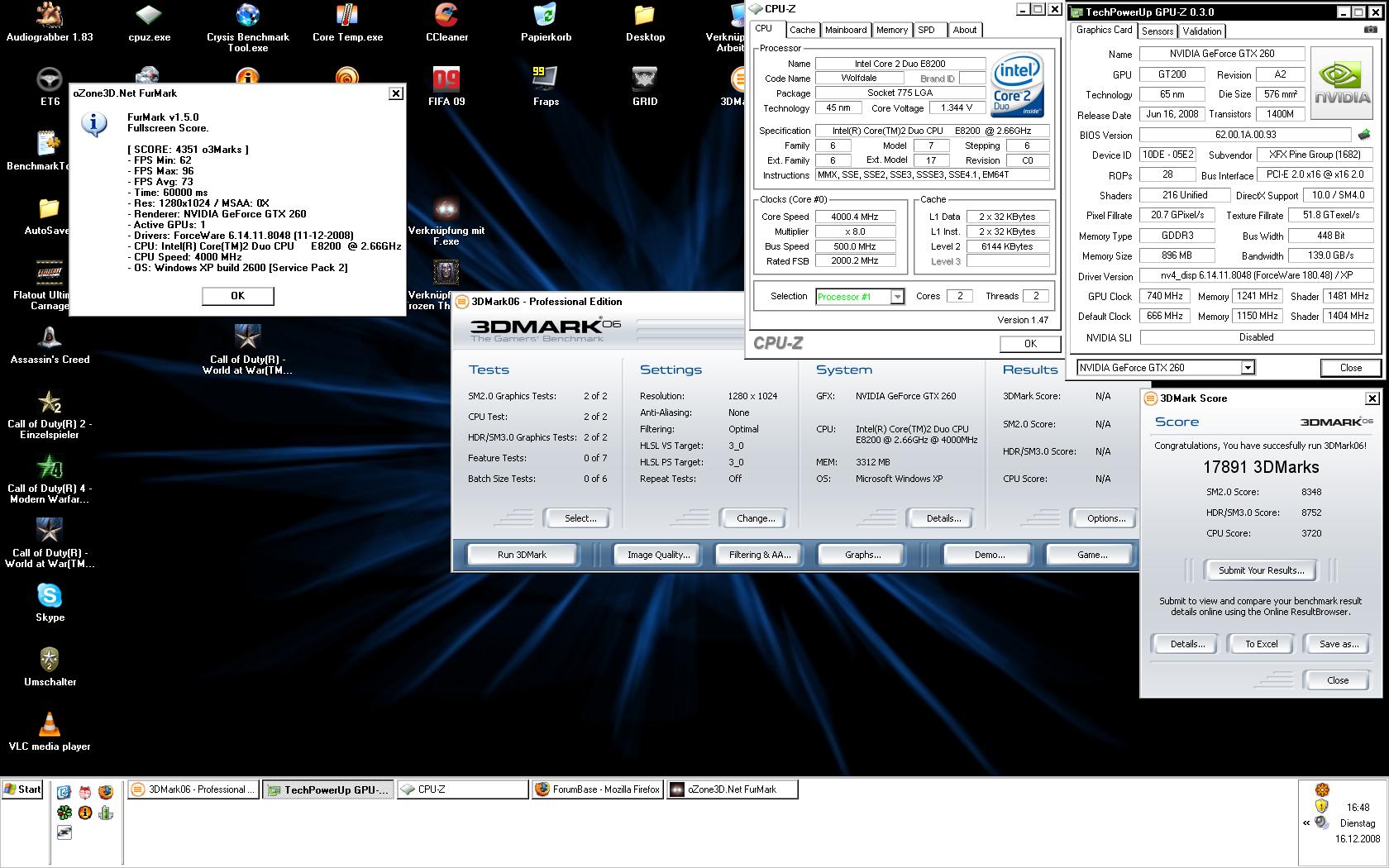Switch to the Cache tab in CPU-Z

(x=802, y=30)
